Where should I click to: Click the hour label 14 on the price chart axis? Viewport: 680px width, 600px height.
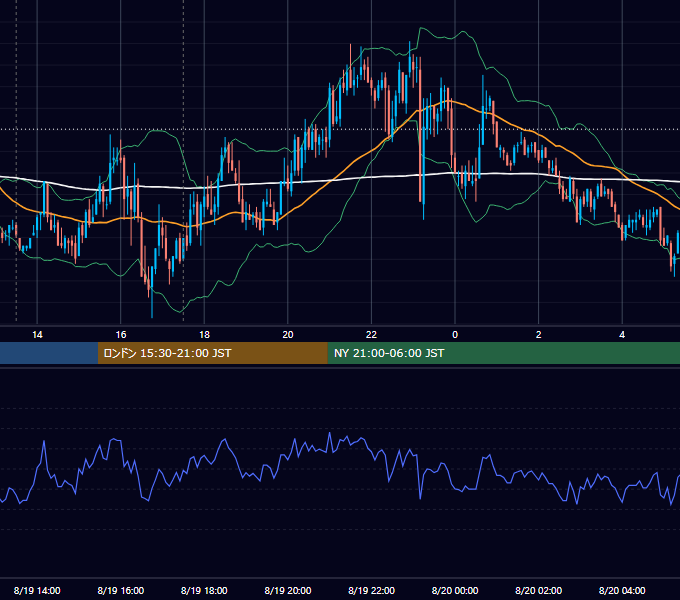pyautogui.click(x=37, y=335)
